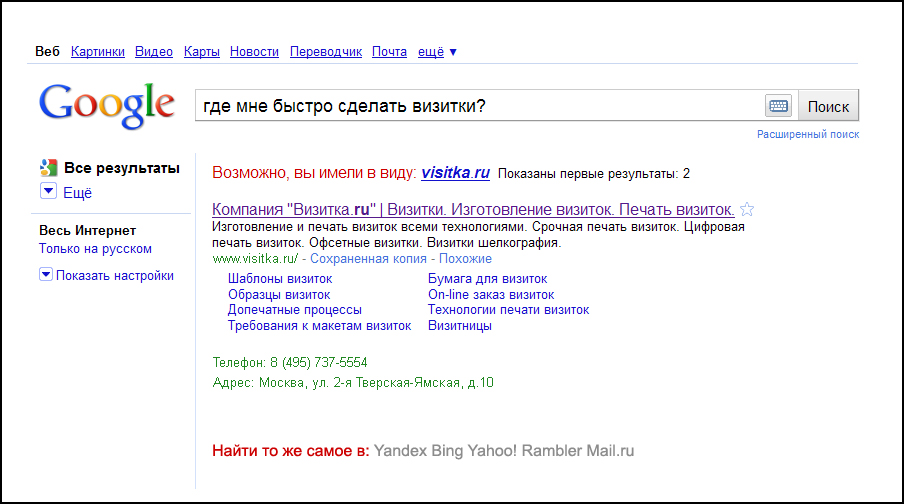Click the Адрес: Москва address line
Screen dimensions: 904x504
tap(353, 382)
